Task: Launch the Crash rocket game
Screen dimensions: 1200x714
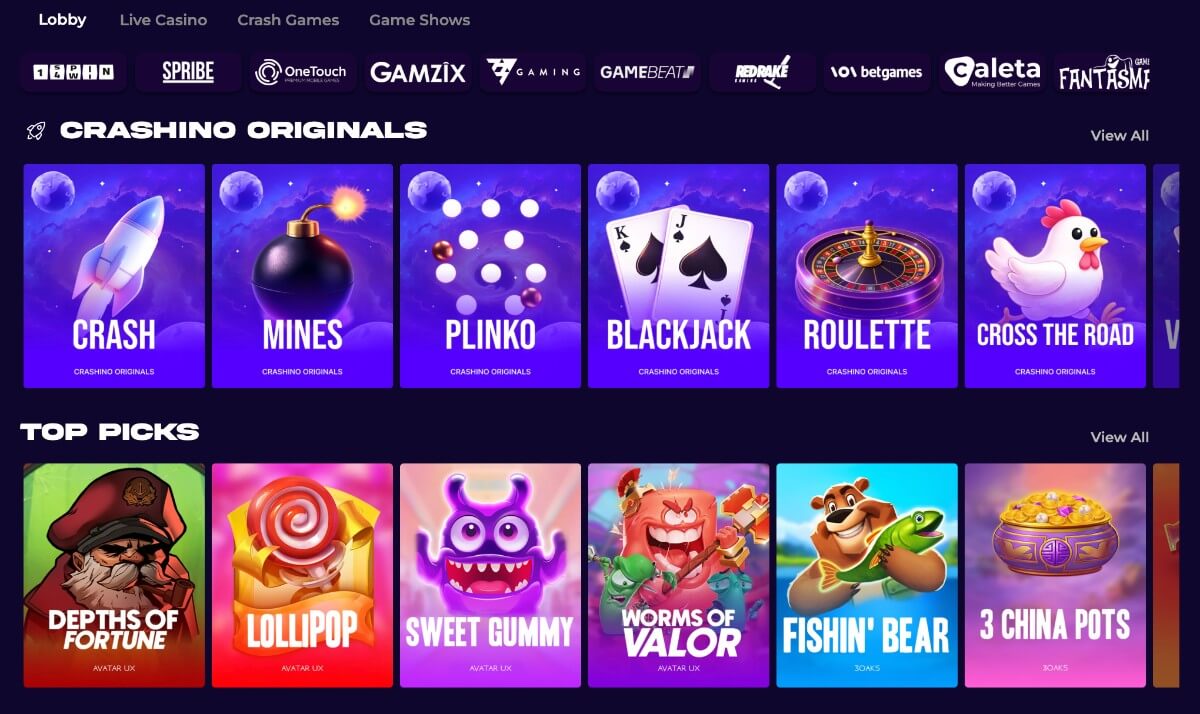Action: tap(114, 276)
